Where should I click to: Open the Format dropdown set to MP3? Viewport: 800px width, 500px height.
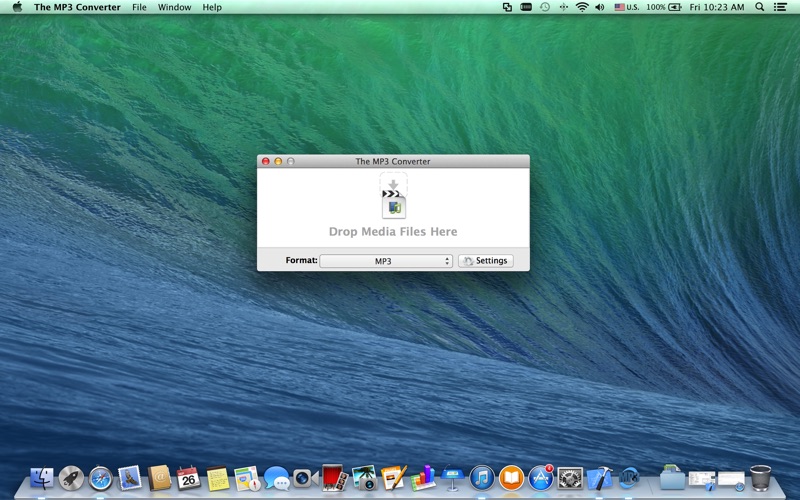[386, 261]
